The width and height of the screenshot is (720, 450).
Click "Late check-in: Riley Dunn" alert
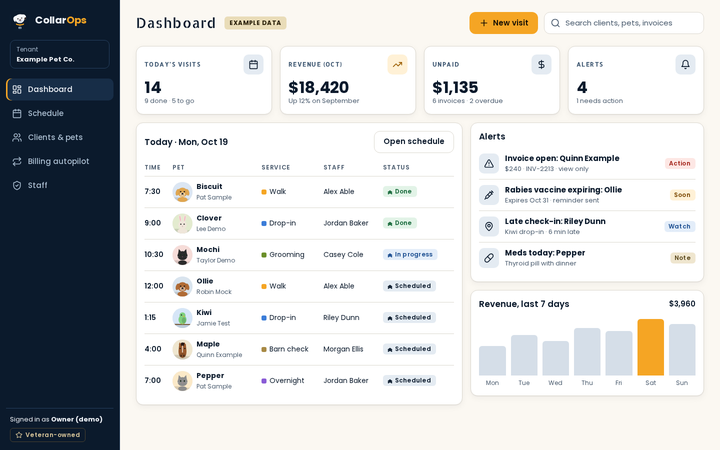click(x=555, y=221)
